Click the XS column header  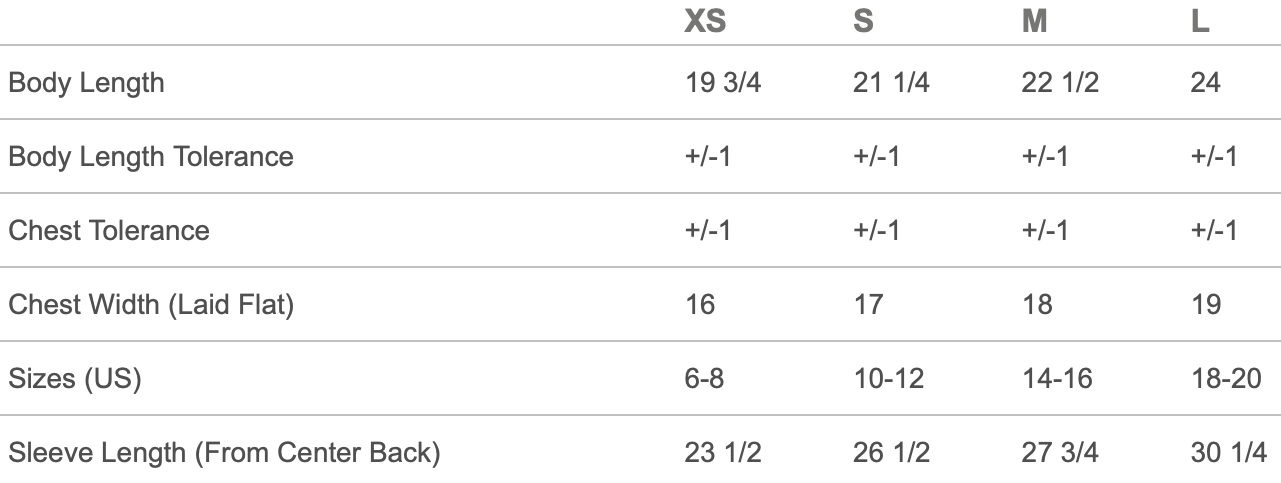pos(705,21)
